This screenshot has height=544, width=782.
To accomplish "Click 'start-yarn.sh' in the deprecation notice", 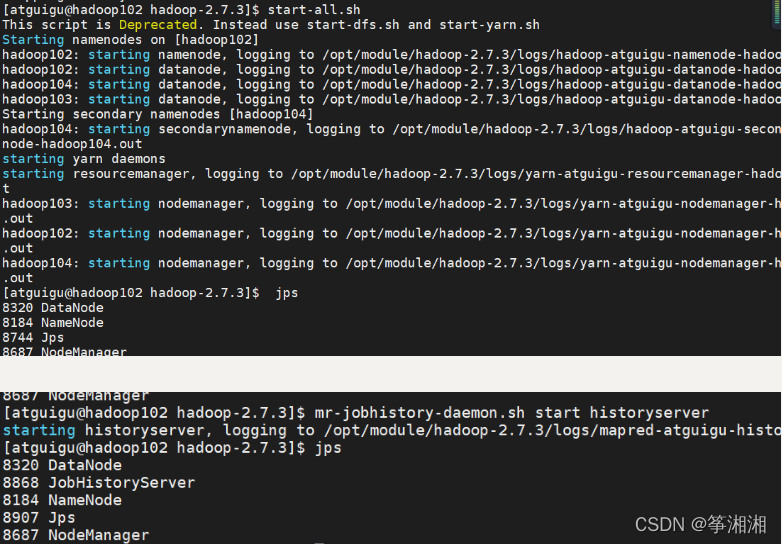I will (x=489, y=25).
